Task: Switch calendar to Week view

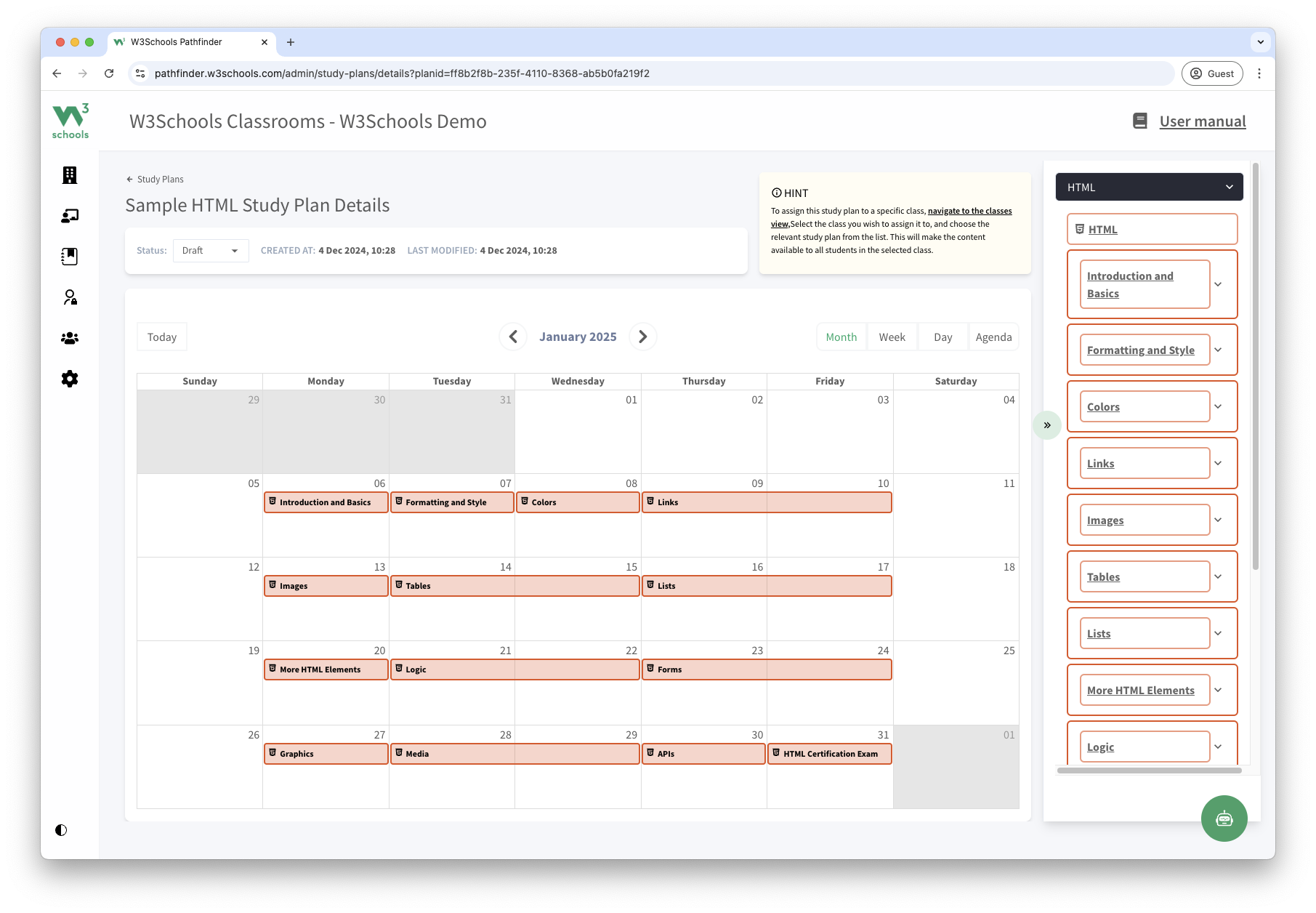Action: tap(892, 337)
